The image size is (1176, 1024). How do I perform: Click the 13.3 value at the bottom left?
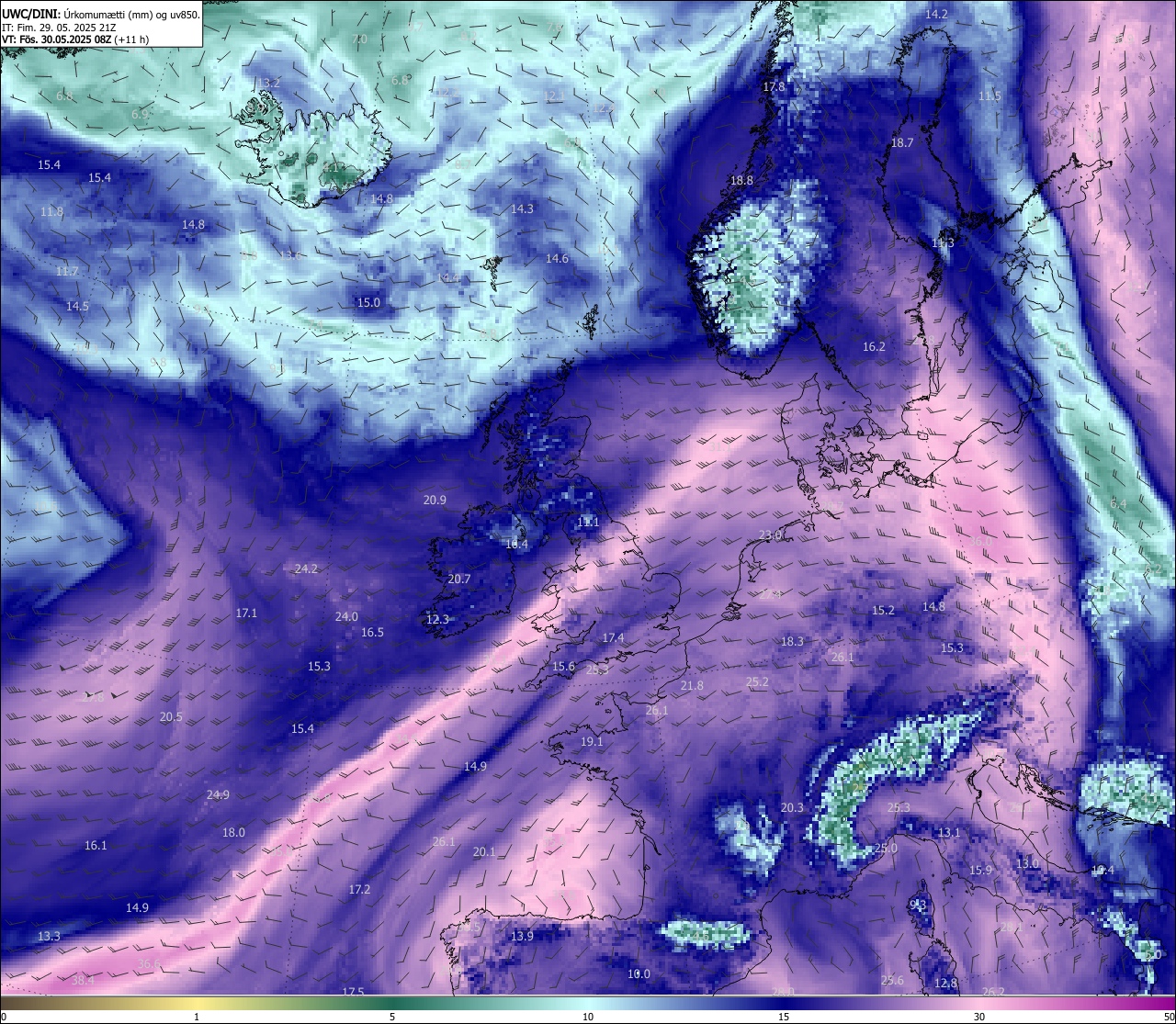[x=49, y=937]
